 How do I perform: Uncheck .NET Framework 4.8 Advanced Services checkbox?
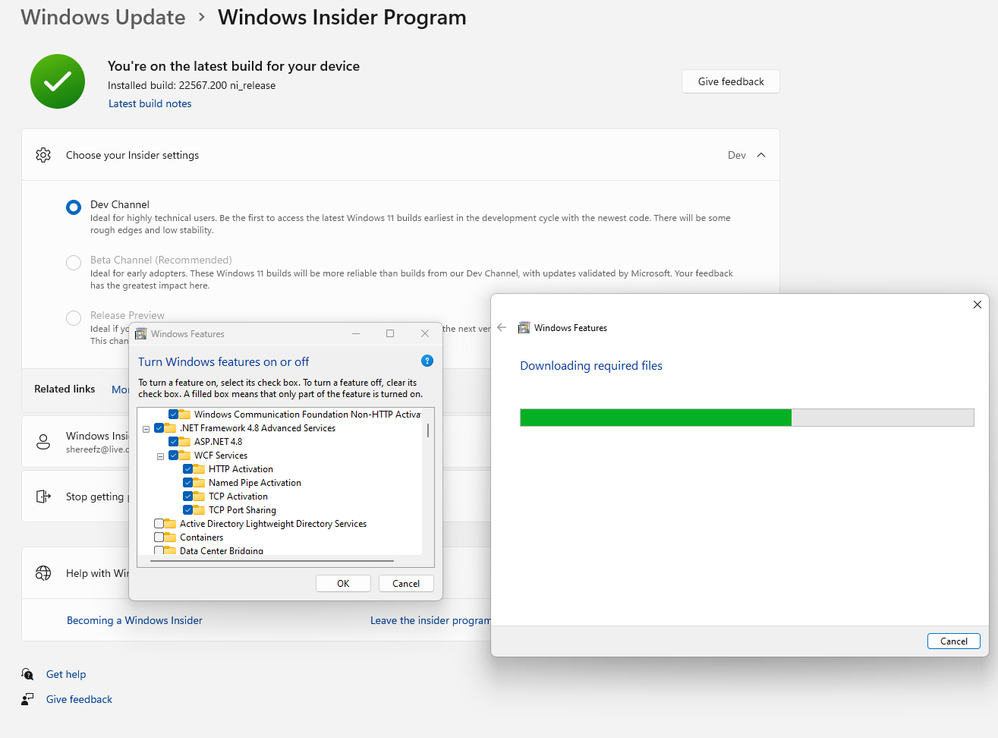tap(159, 428)
